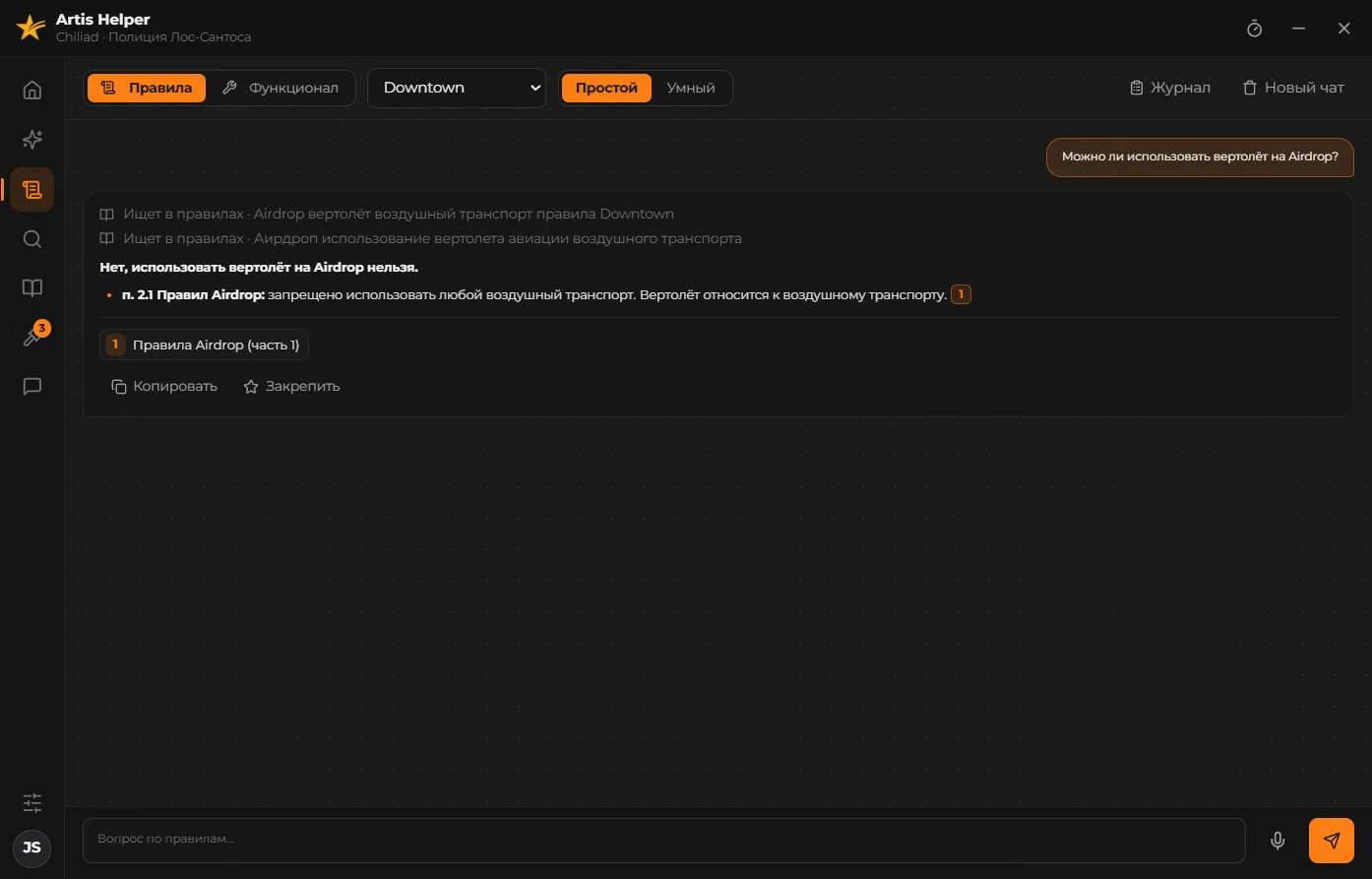Switch answer mode to Умный
This screenshot has width=1372, height=879.
pyautogui.click(x=691, y=88)
